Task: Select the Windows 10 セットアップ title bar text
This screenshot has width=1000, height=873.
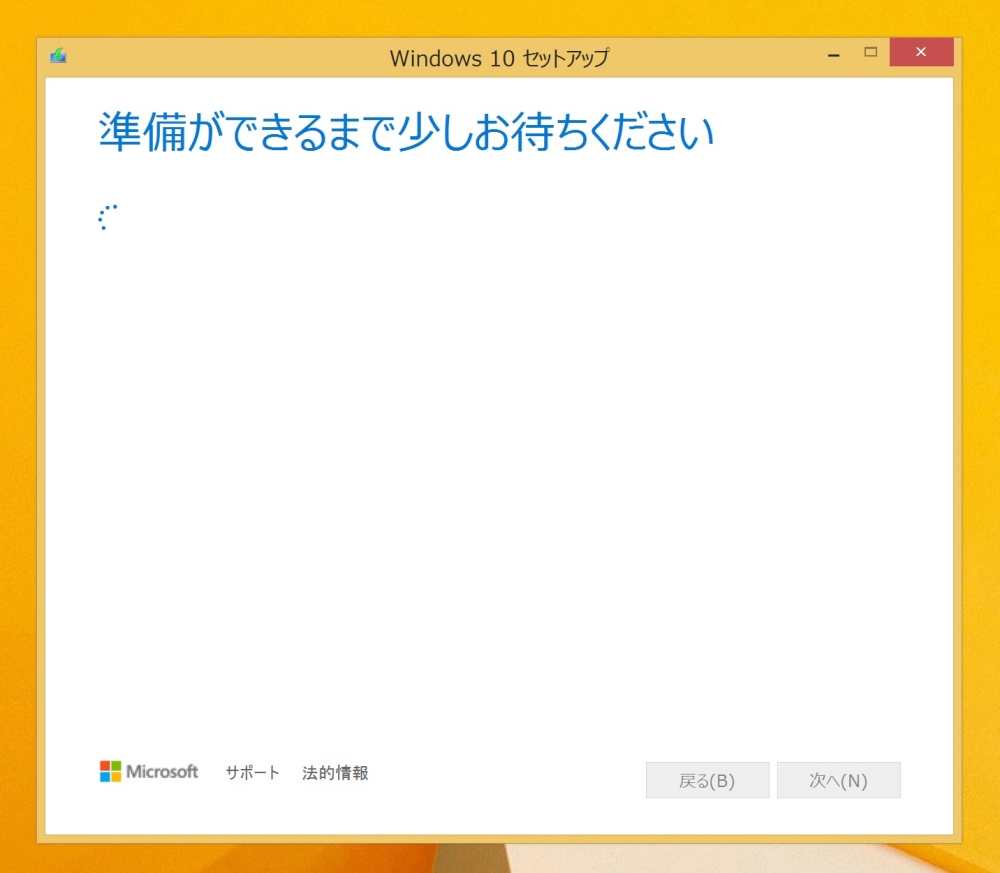Action: tap(497, 58)
